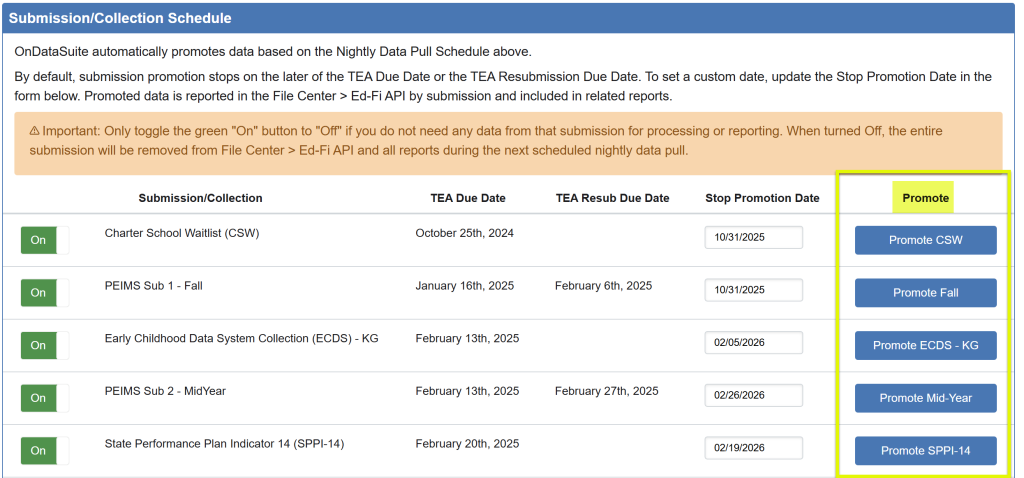Image resolution: width=1024 pixels, height=478 pixels.
Task: Start the Promote SPPI-14 action
Action: pos(925,451)
